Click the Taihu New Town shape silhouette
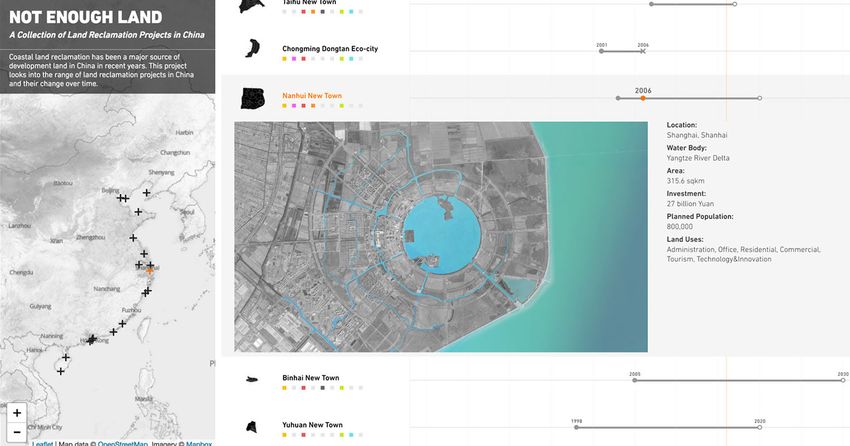Image resolution: width=850 pixels, height=446 pixels. pyautogui.click(x=252, y=5)
